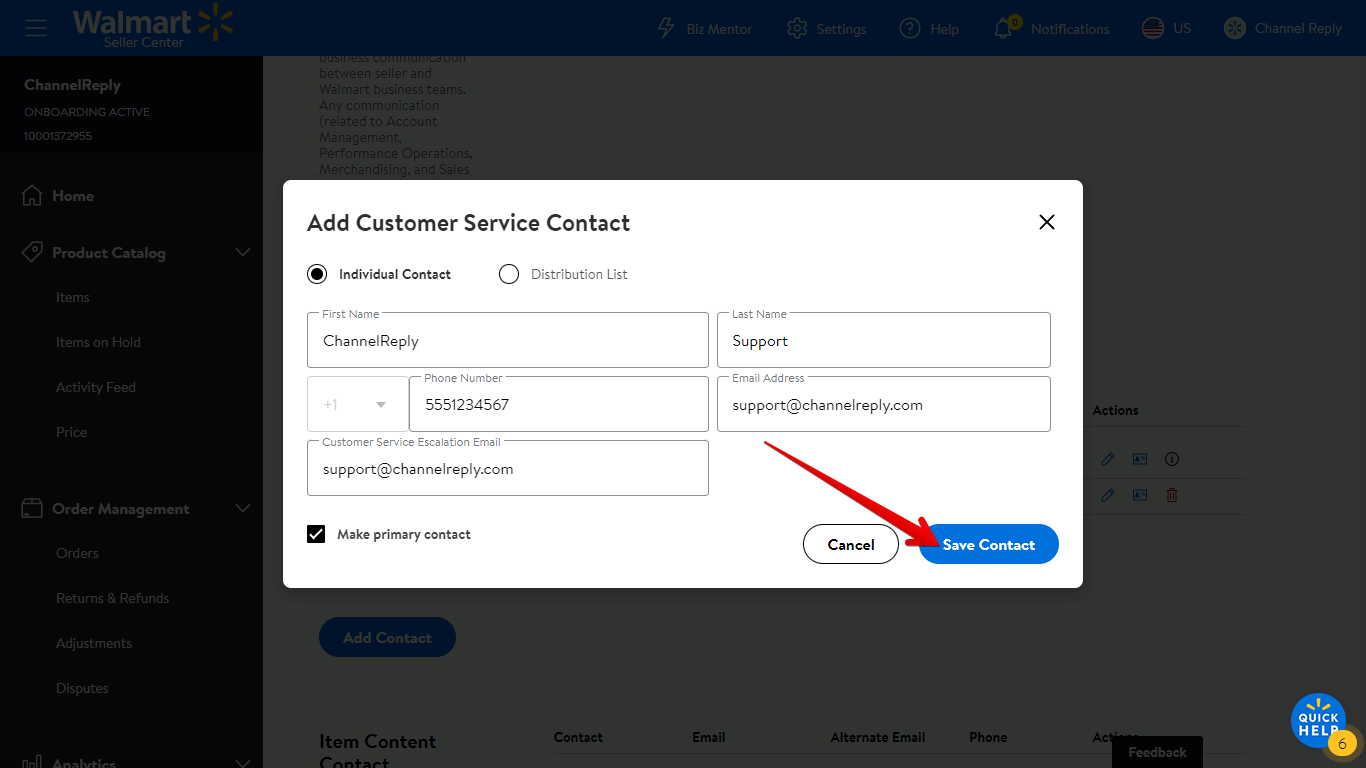Open Disputes in the sidebar
Image resolution: width=1366 pixels, height=768 pixels.
click(82, 688)
